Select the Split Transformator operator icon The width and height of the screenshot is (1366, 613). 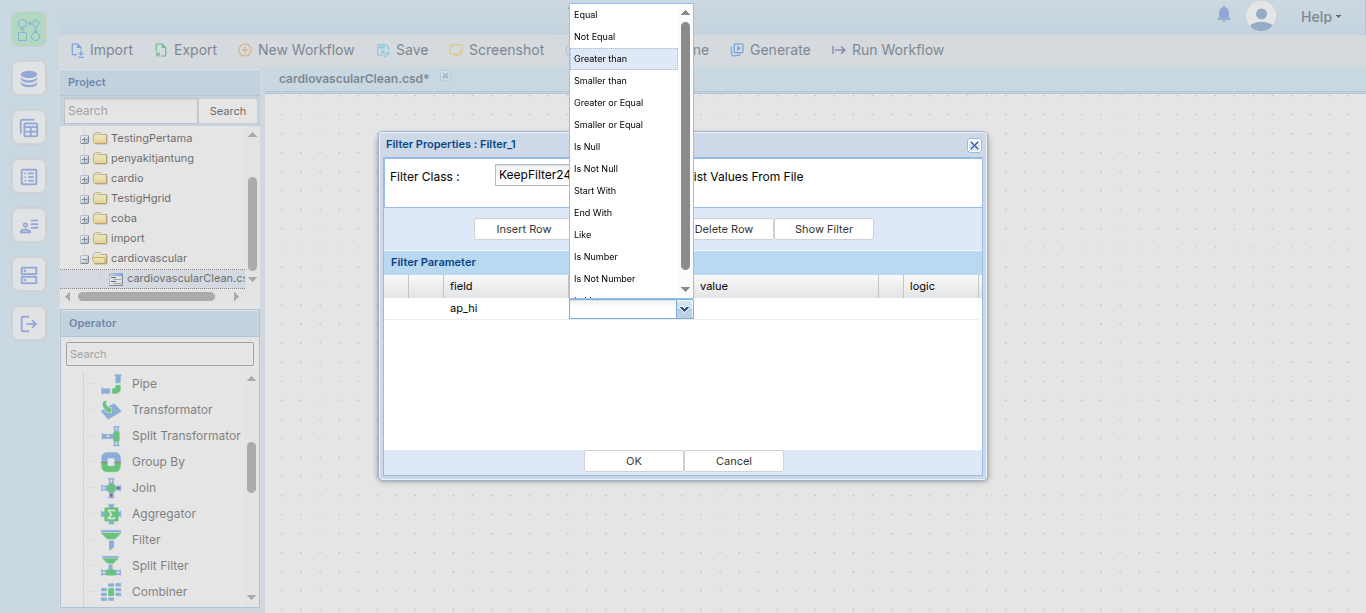(x=111, y=436)
